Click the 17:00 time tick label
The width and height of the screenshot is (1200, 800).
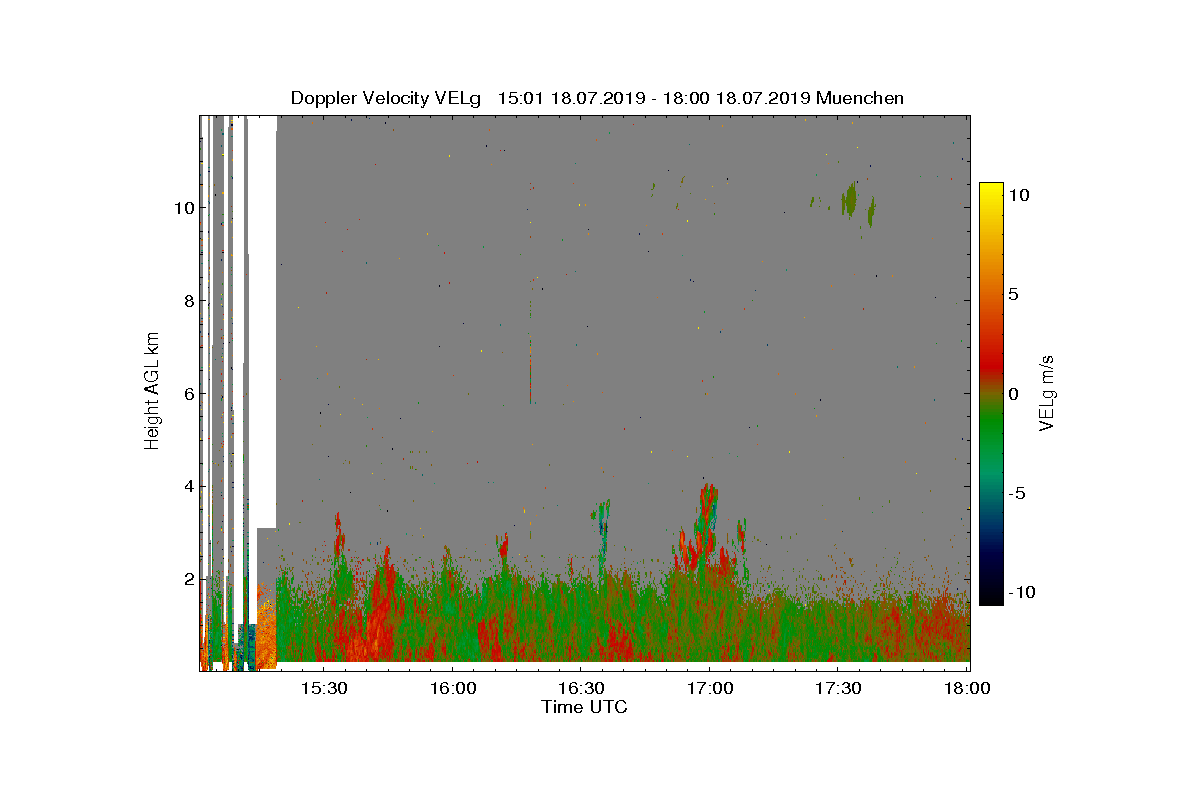[709, 688]
